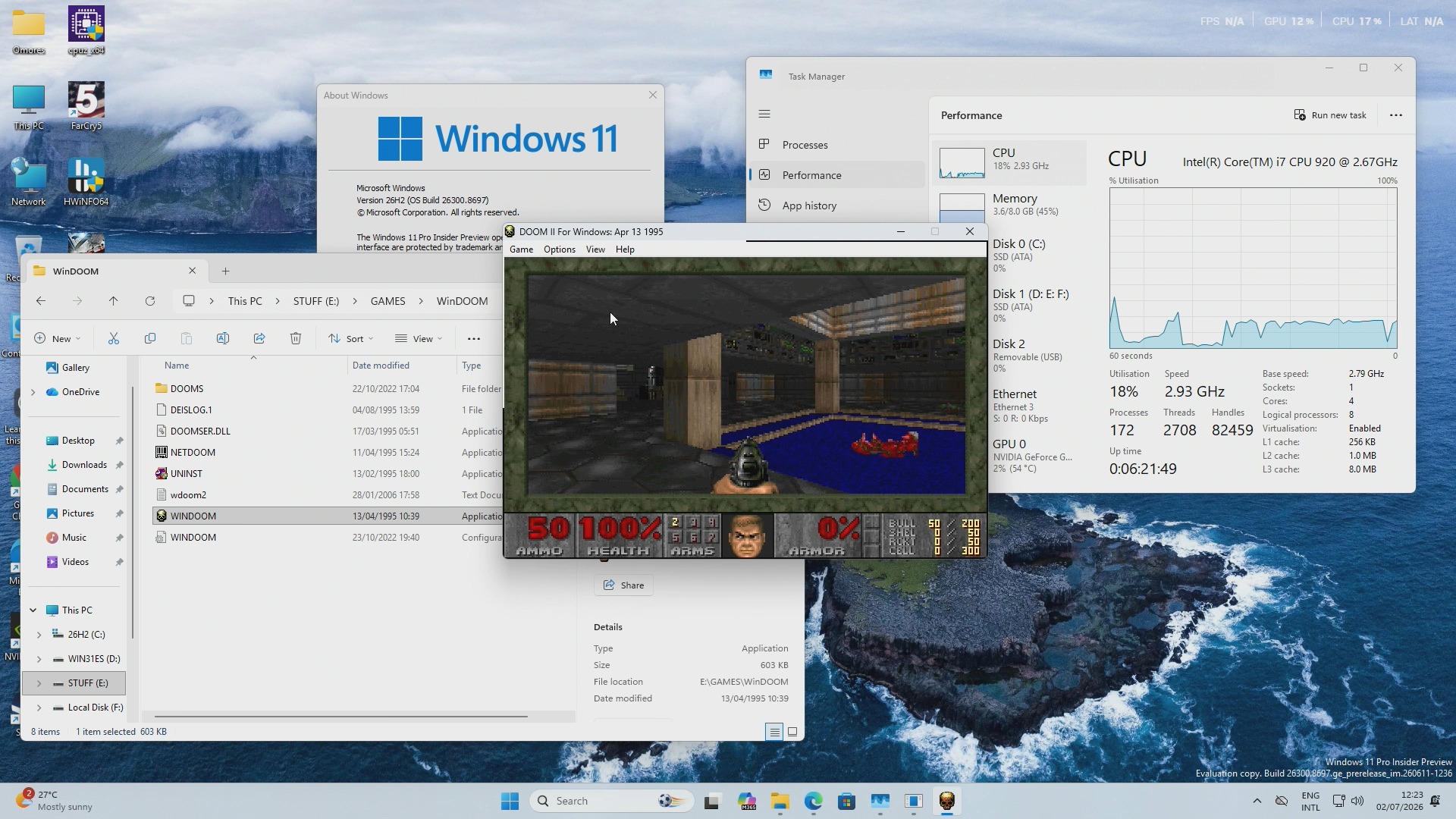Click the Copy icon in File Explorer toolbar
This screenshot has width=1456, height=819.
tap(150, 339)
